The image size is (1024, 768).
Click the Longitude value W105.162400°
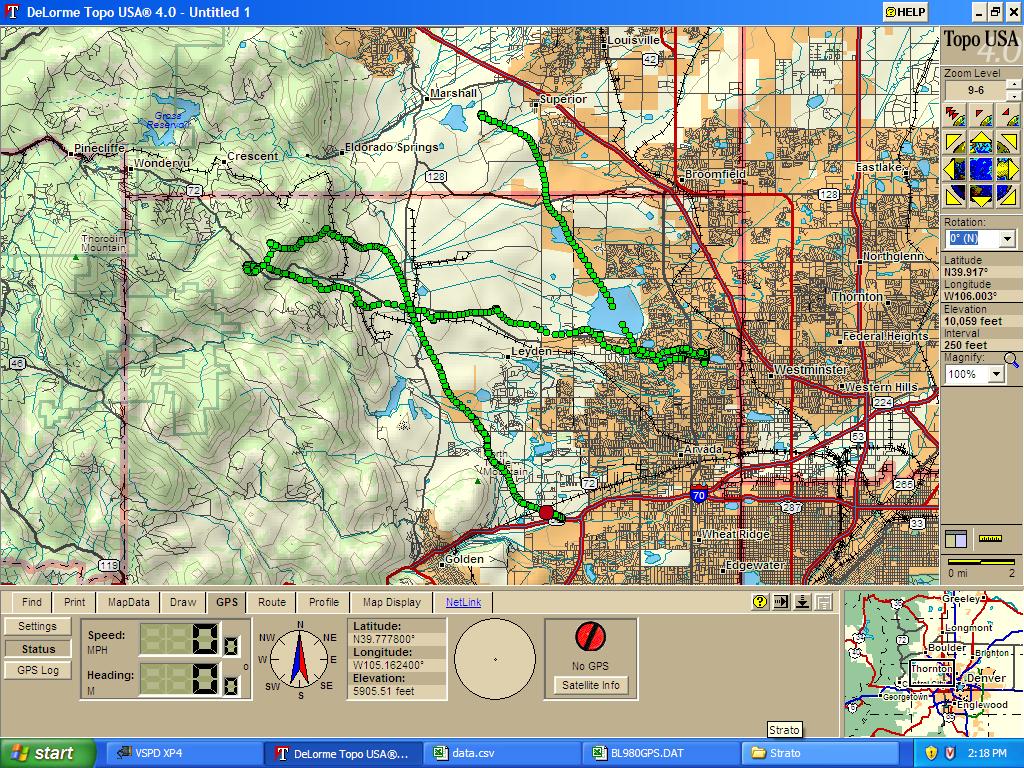click(389, 665)
